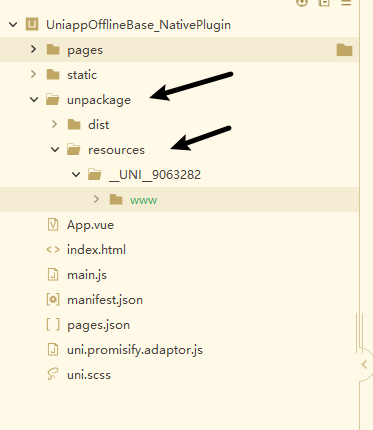Select the www folder label

pyautogui.click(x=144, y=200)
